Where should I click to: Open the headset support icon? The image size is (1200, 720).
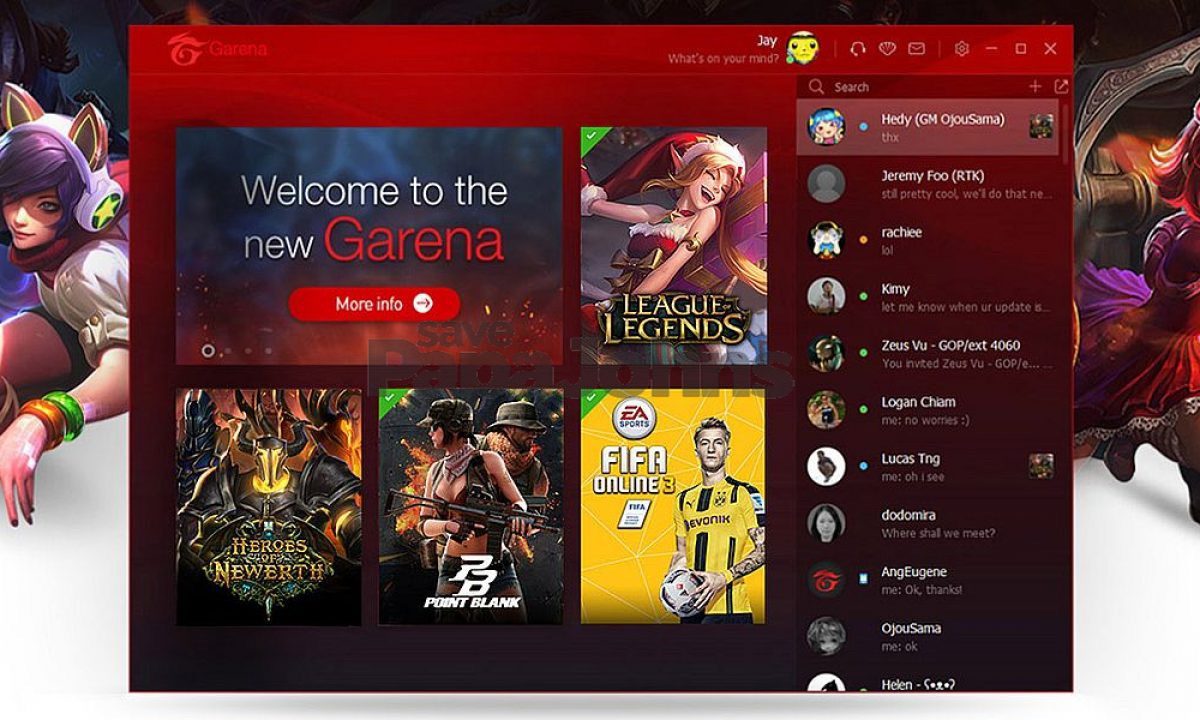[x=857, y=48]
